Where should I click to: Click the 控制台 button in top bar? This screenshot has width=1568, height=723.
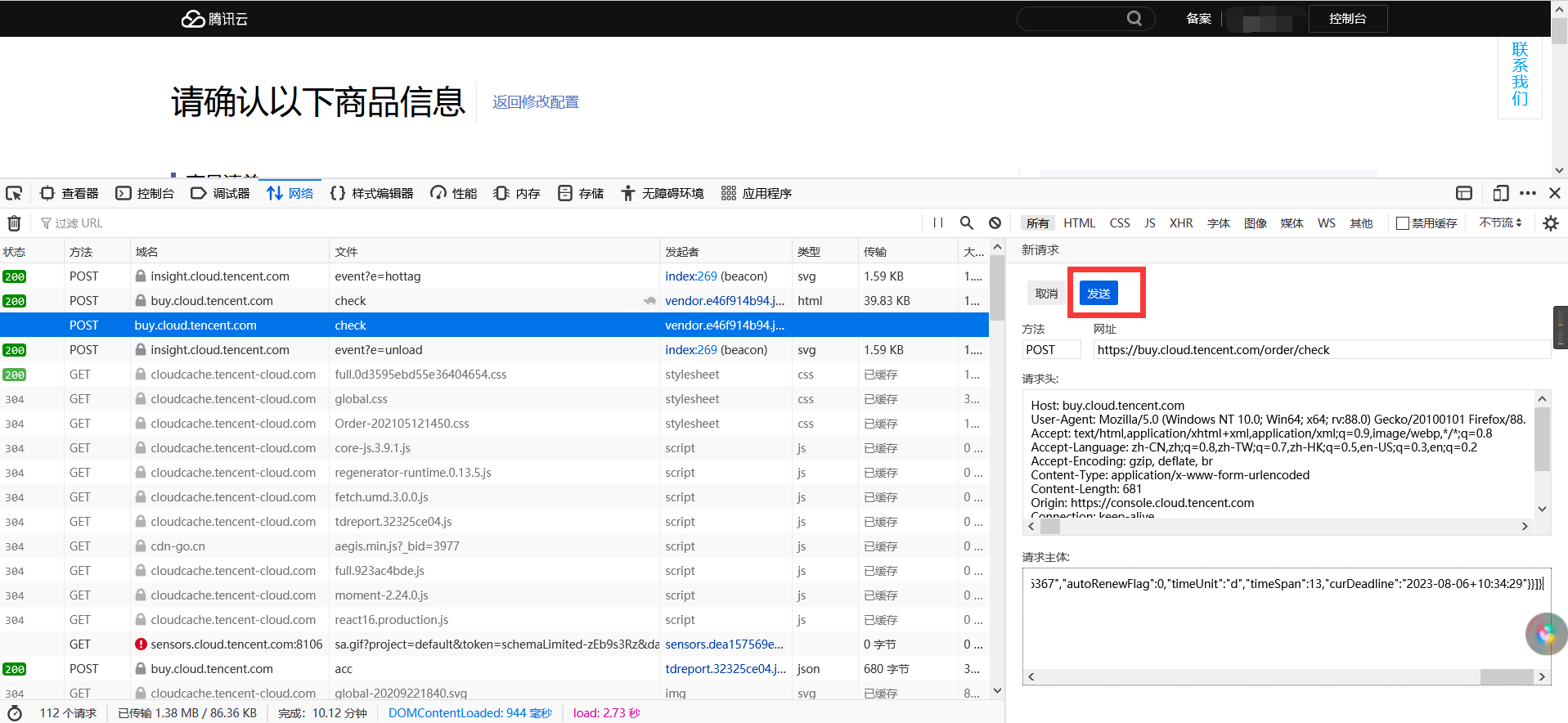click(x=1348, y=18)
